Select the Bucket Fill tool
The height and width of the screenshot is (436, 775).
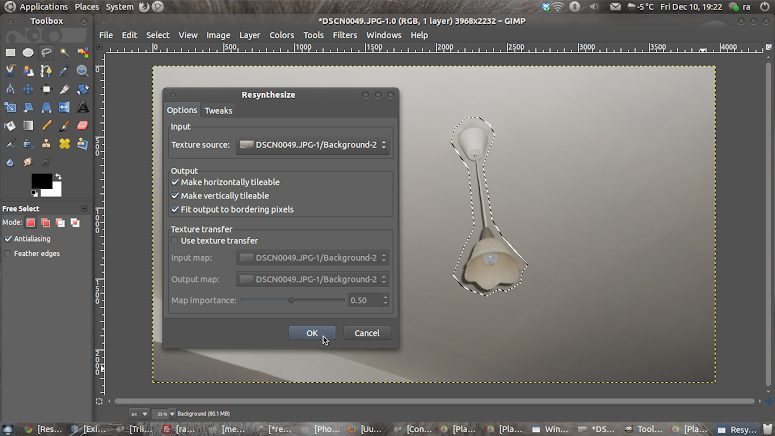(x=10, y=126)
